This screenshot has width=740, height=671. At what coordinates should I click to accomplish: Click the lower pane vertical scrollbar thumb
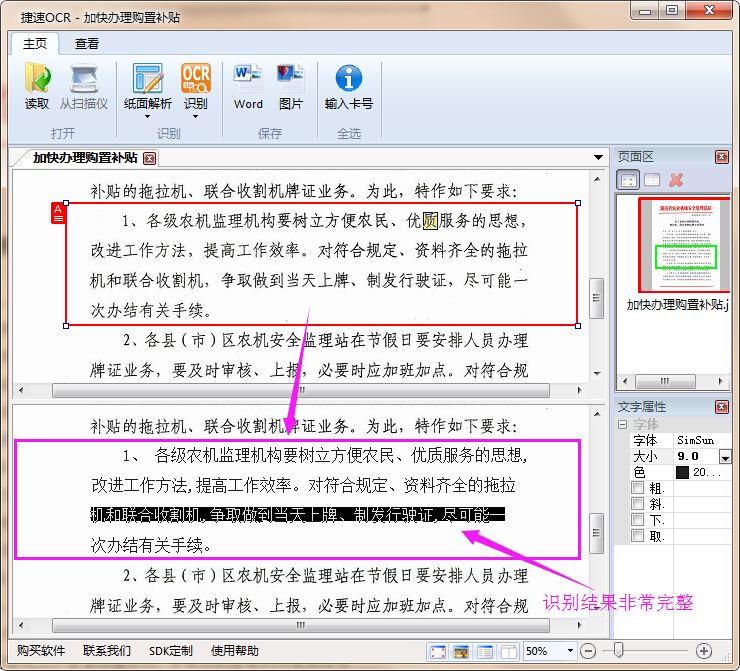pos(597,533)
